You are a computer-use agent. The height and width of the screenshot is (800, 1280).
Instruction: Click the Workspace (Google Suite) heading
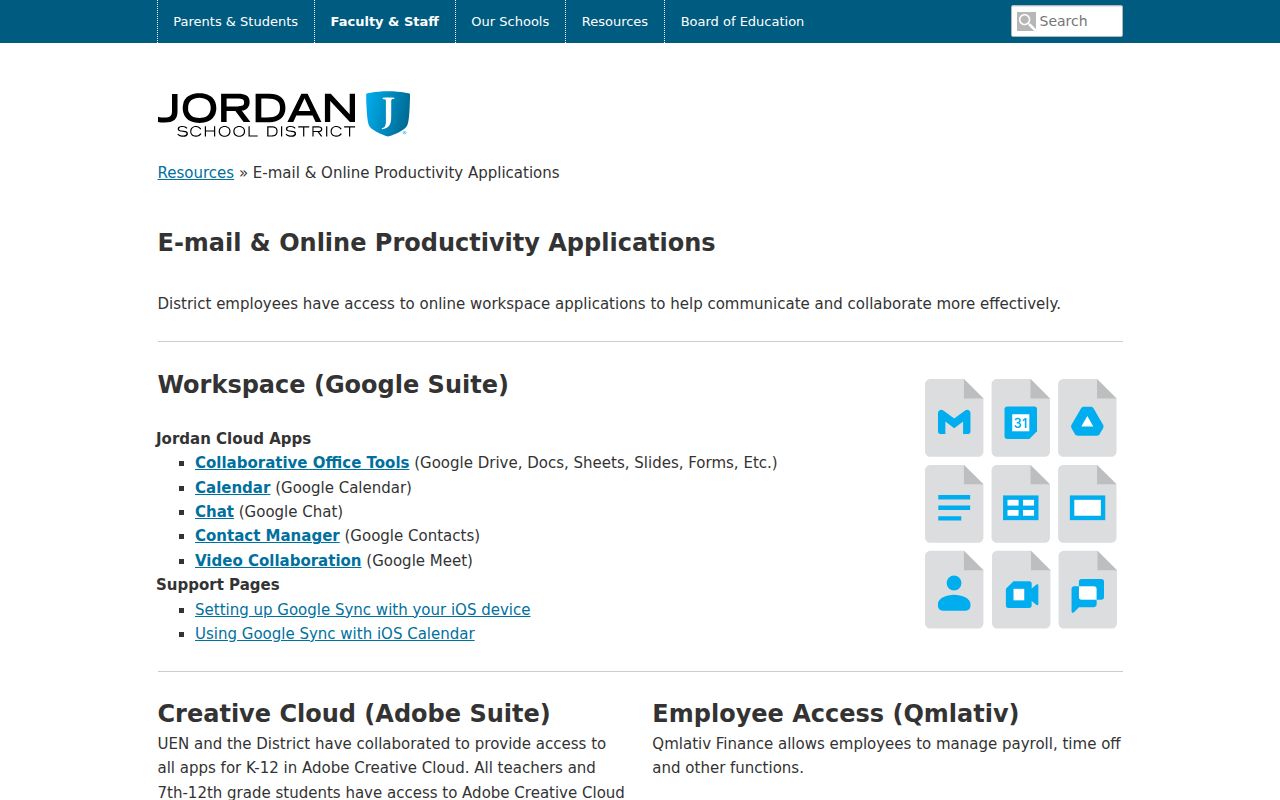pos(333,385)
